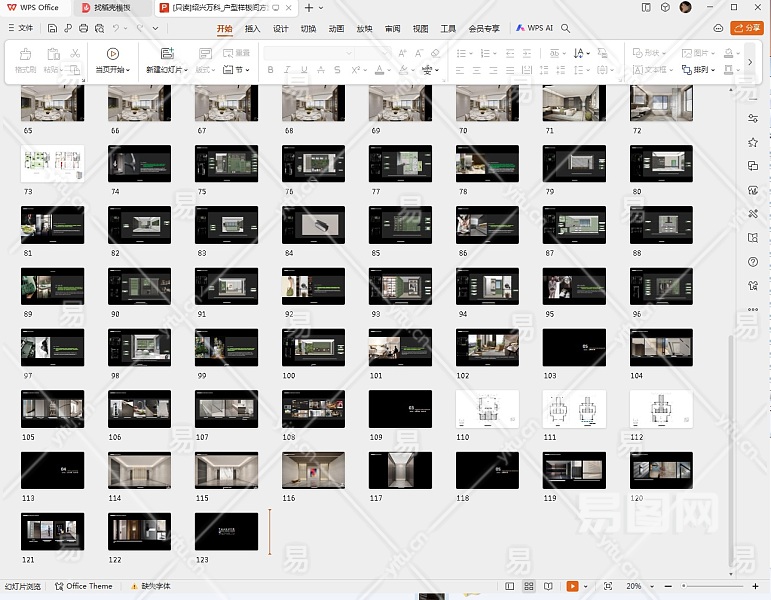Image resolution: width=771 pixels, height=600 pixels.
Task: Switch to the 动画 ribbon tab
Action: tap(336, 29)
